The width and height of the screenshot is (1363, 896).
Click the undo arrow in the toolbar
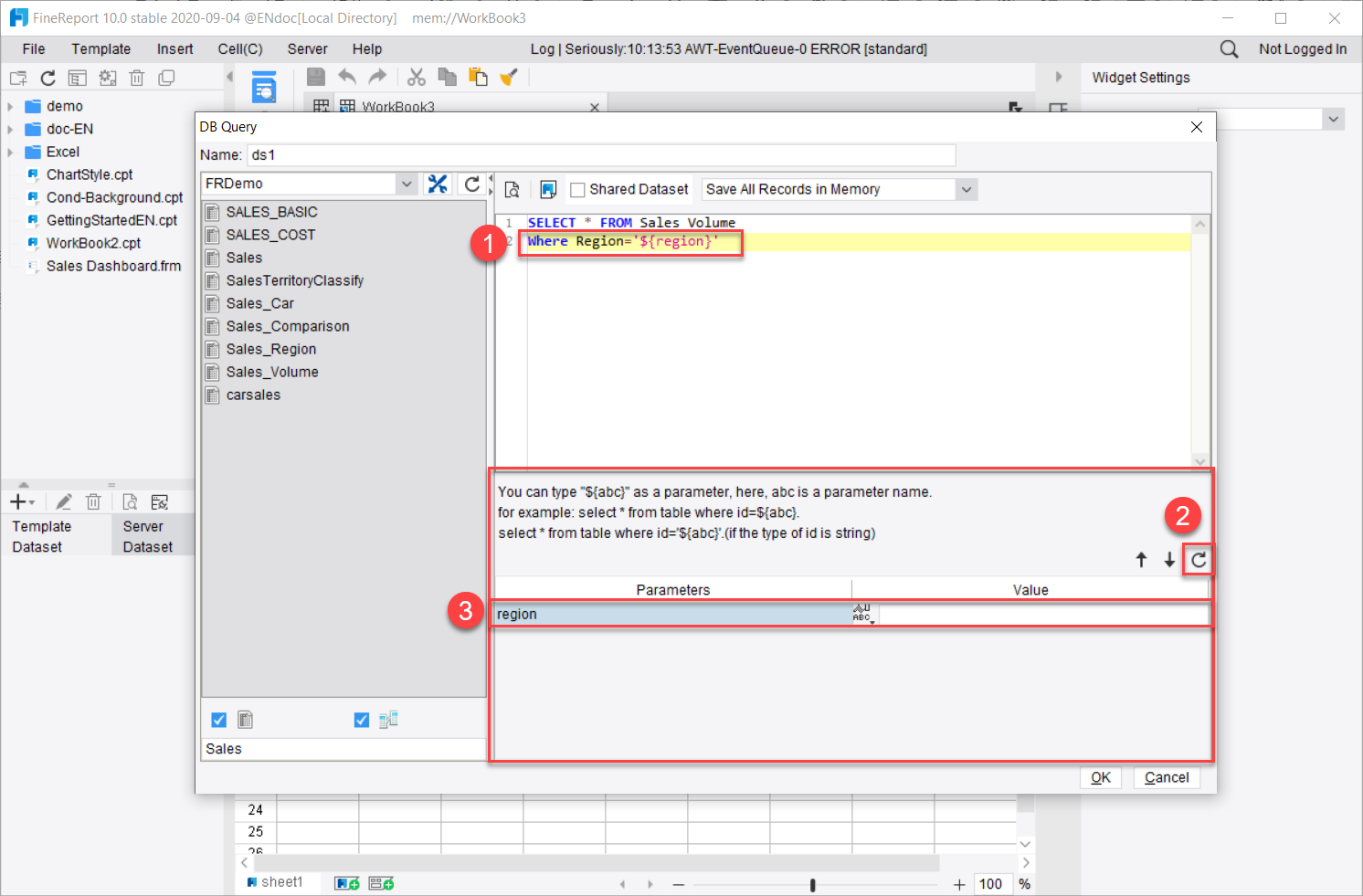[x=346, y=77]
